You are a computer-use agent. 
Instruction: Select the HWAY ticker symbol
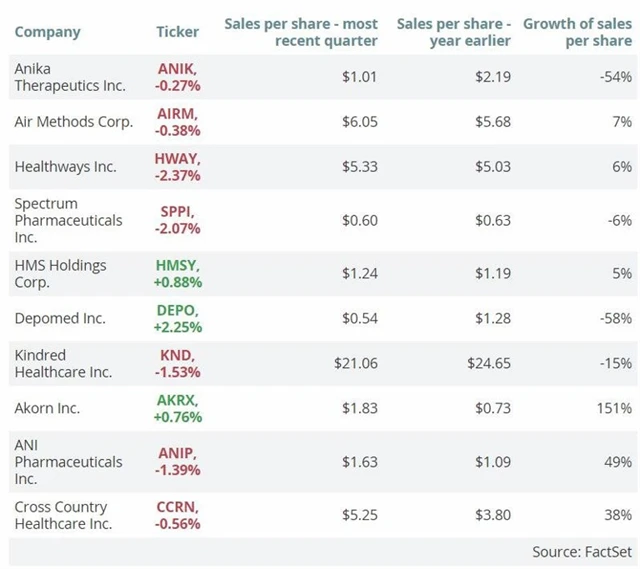[x=178, y=158]
